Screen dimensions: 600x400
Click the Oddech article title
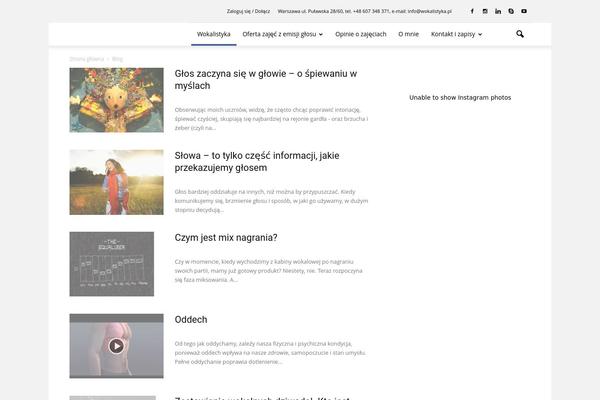click(191, 320)
